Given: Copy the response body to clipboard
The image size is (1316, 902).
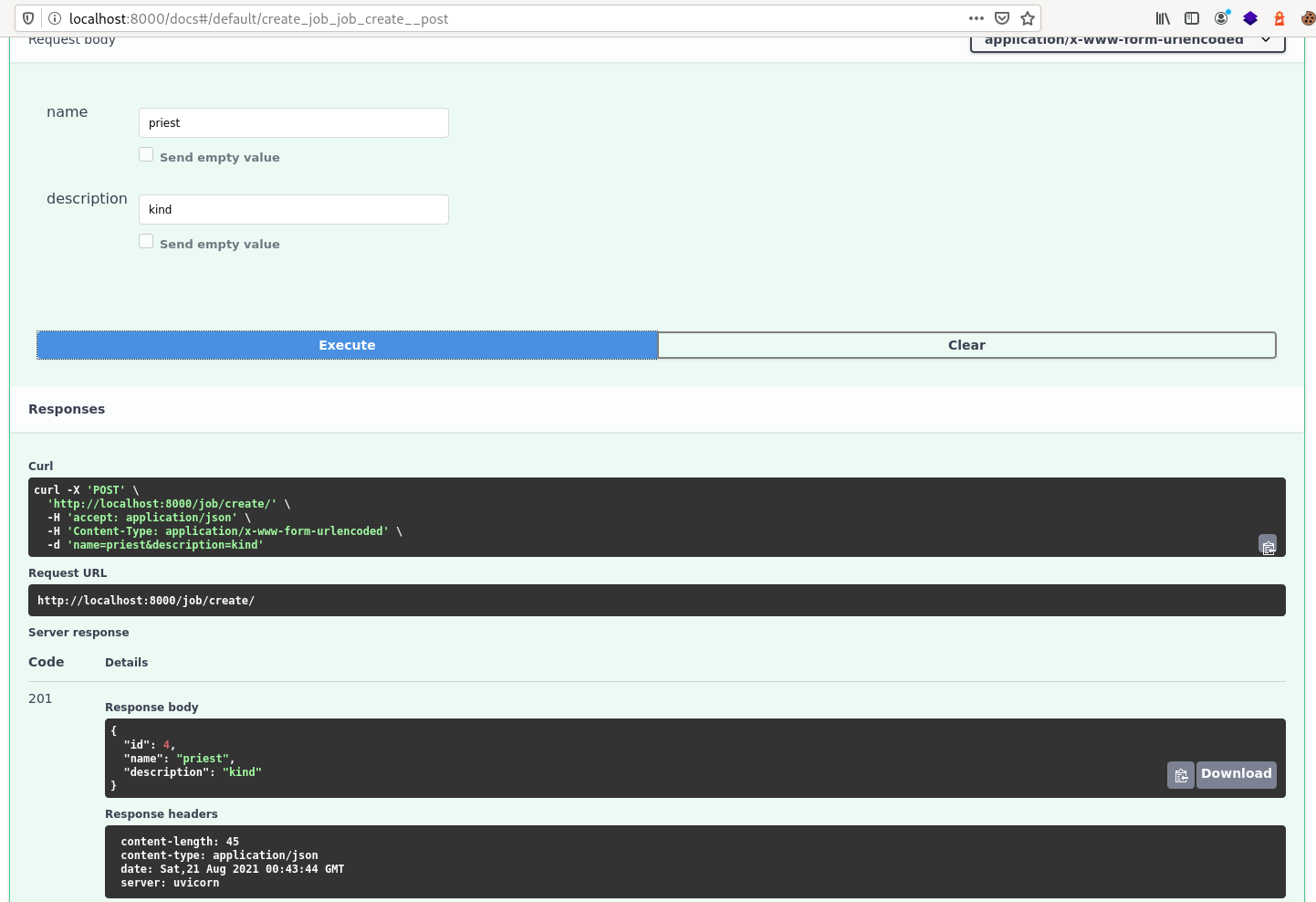Looking at the screenshot, I should [x=1181, y=775].
